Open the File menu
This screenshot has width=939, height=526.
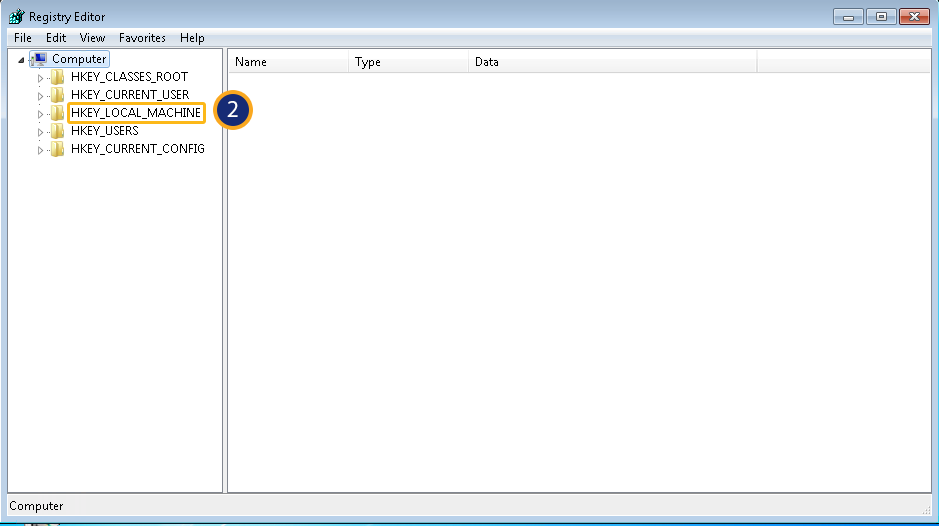coord(23,38)
